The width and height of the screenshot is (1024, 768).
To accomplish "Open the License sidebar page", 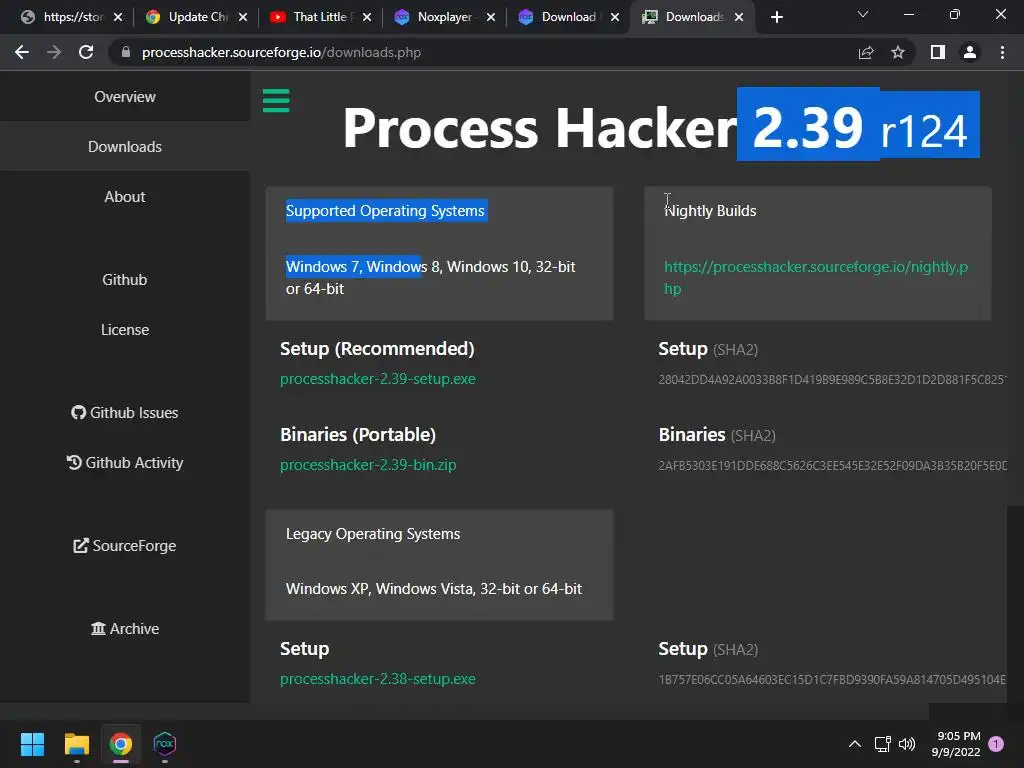I will pyautogui.click(x=125, y=330).
